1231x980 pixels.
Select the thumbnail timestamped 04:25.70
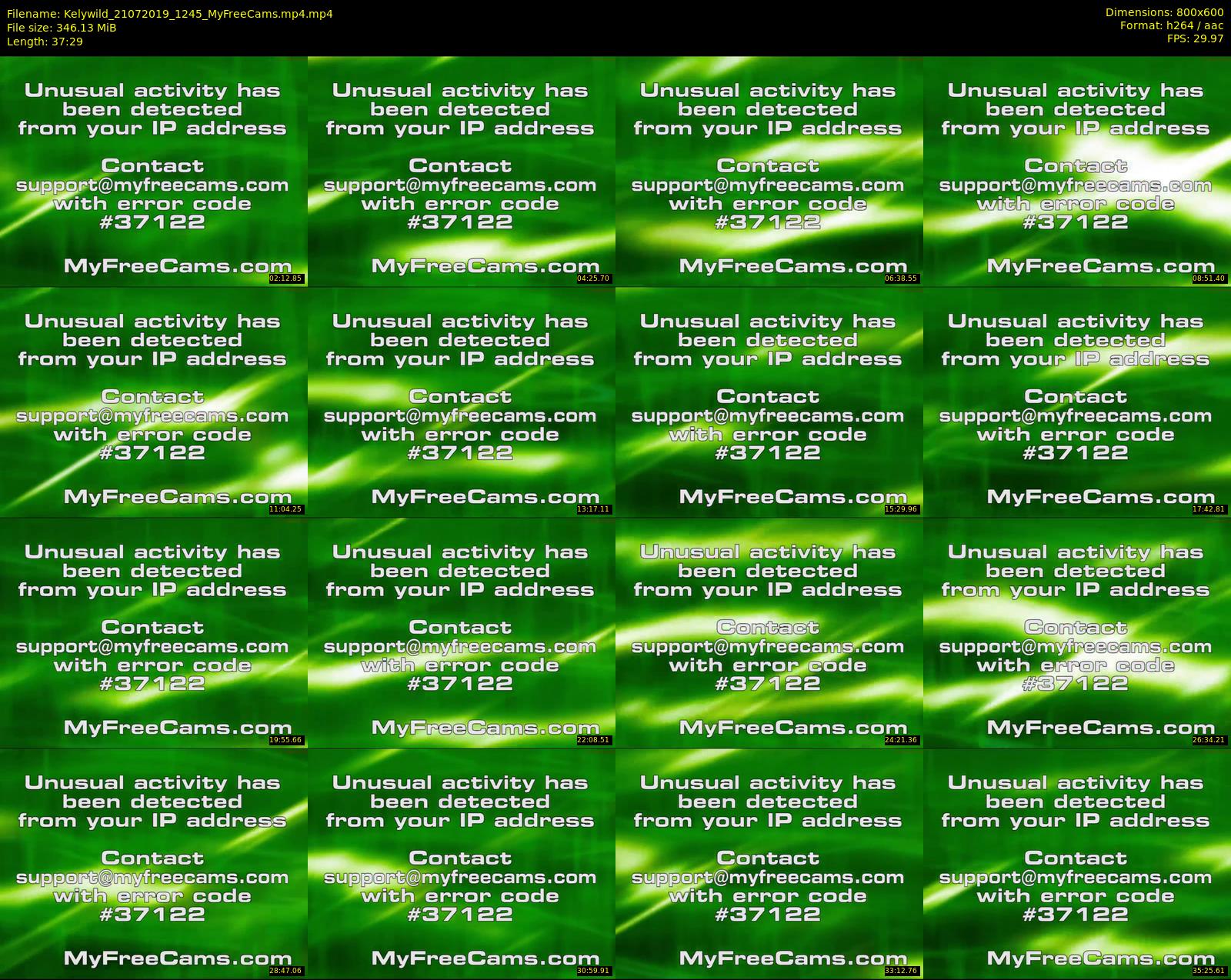(x=462, y=171)
